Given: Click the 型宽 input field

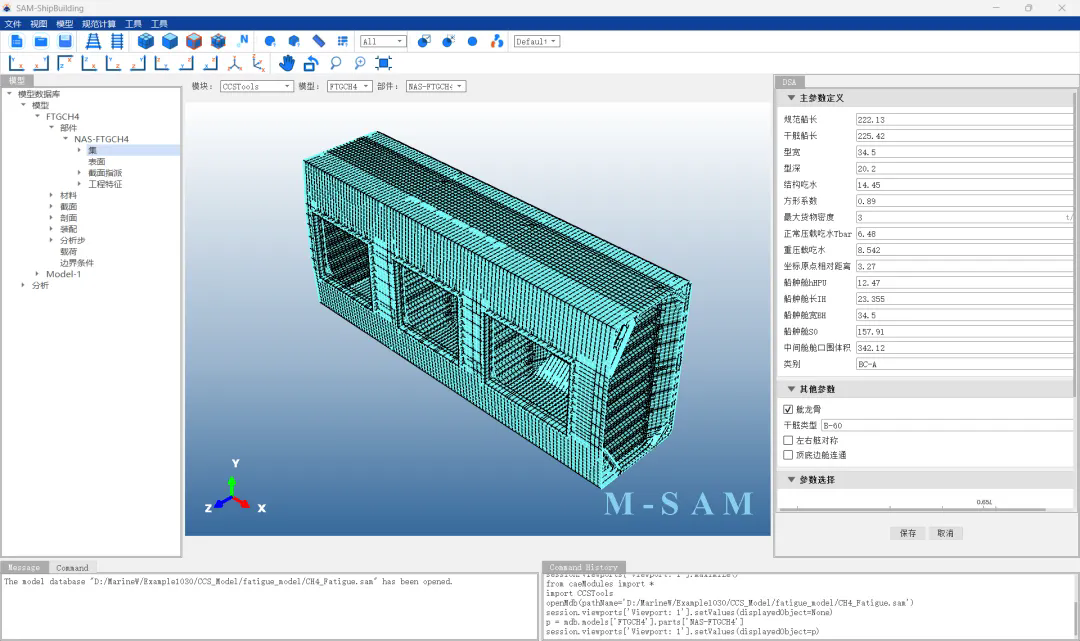Looking at the screenshot, I should [960, 152].
